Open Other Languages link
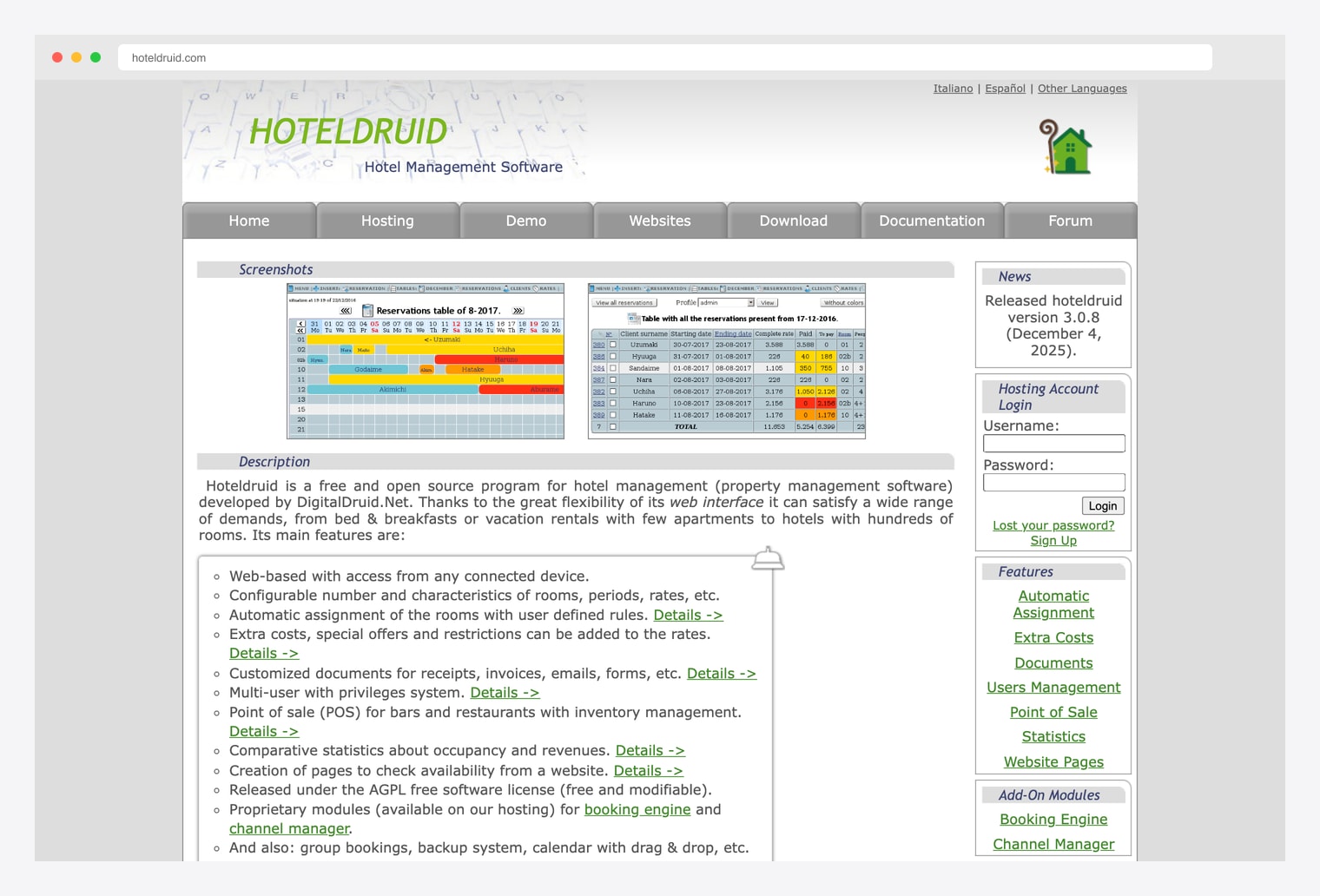Screen dimensions: 1320x896 coord(1082,89)
